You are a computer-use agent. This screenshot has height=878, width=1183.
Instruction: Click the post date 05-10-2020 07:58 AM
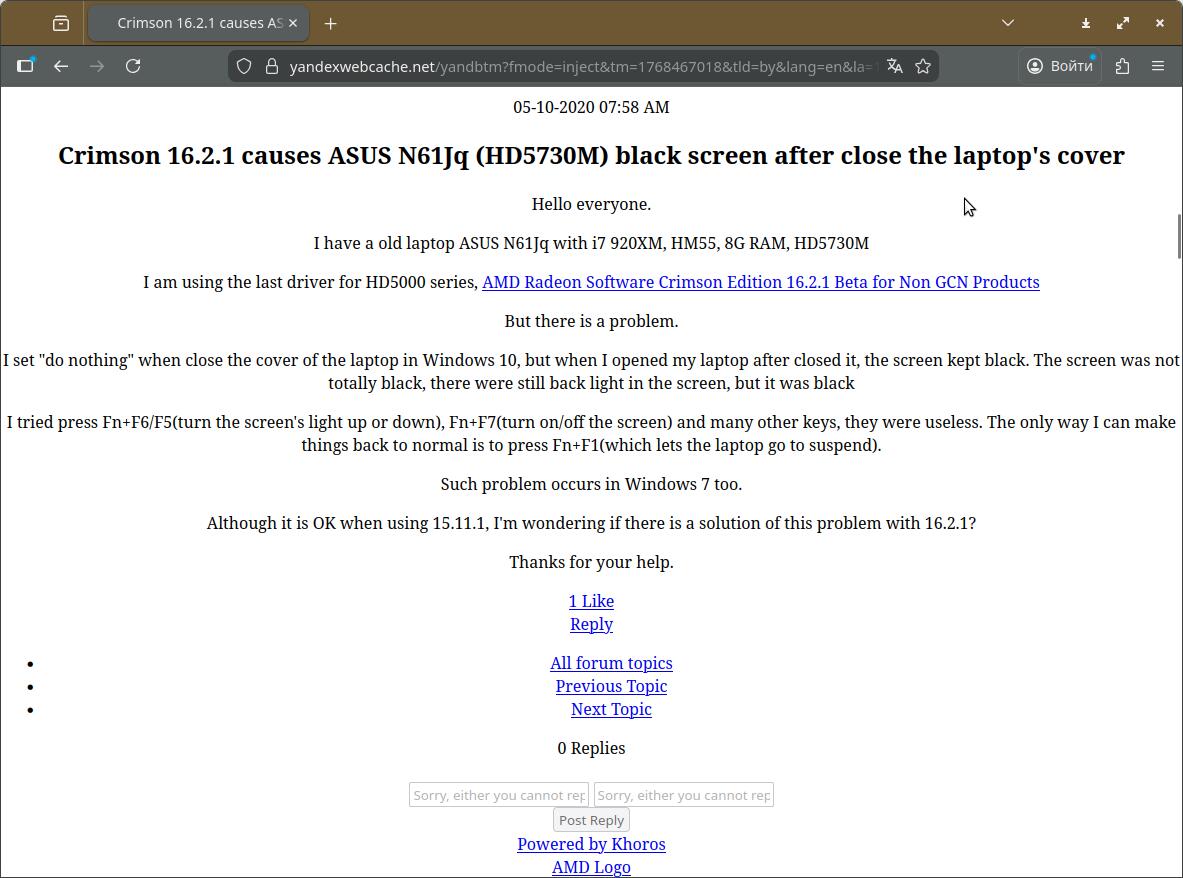pyautogui.click(x=592, y=107)
